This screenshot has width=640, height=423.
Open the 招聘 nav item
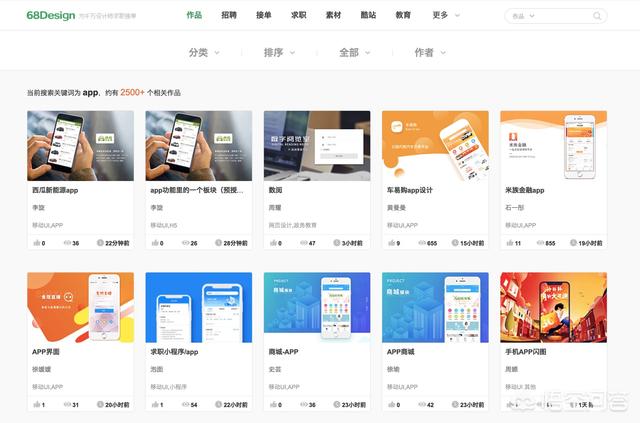coord(229,15)
